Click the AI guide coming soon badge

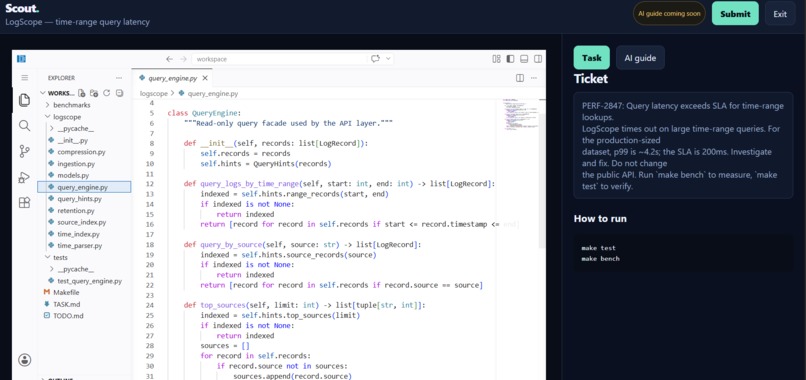669,13
